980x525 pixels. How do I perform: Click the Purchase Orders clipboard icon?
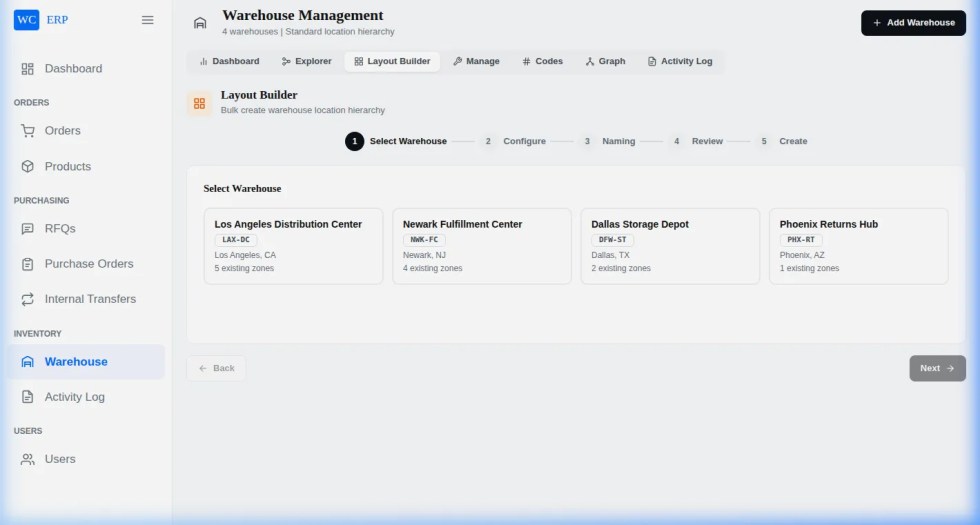point(28,264)
